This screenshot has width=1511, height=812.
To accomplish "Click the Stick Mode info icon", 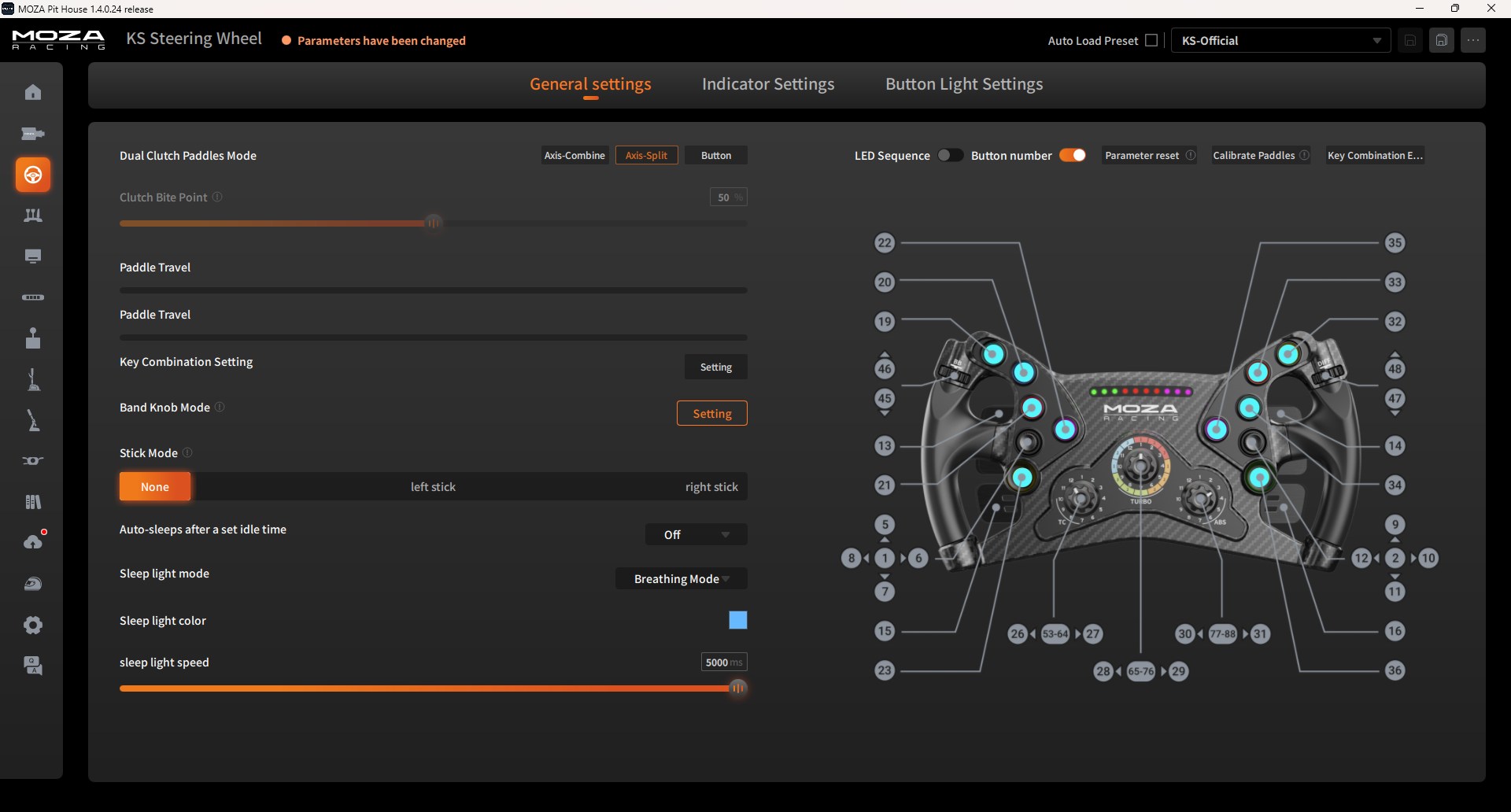I will pos(187,452).
